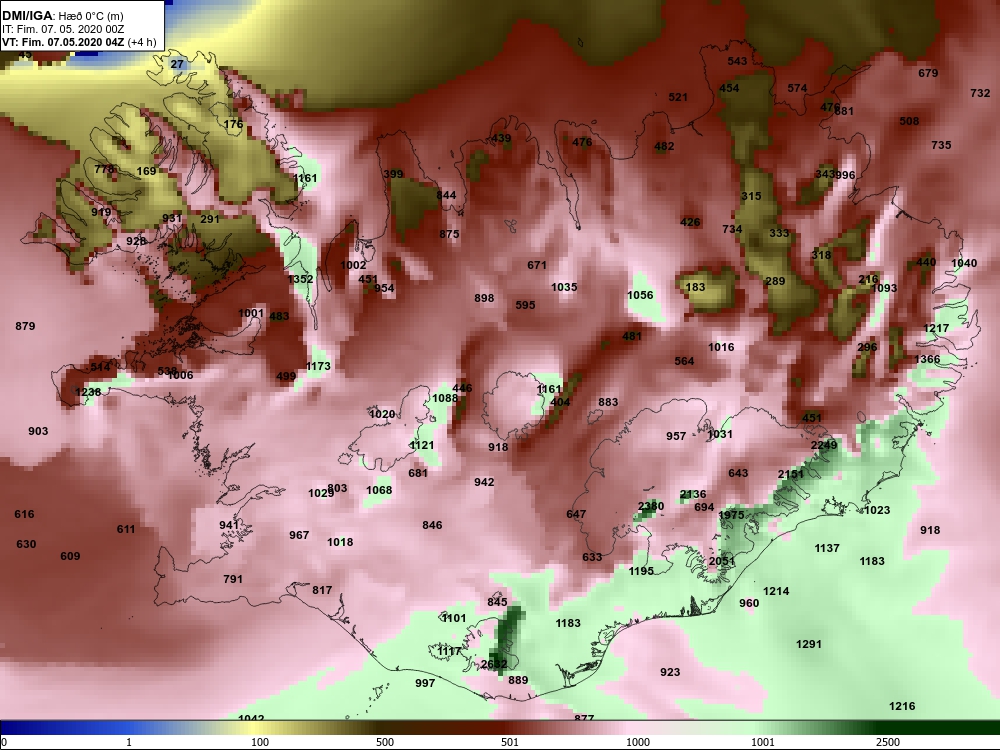
Task: Click the map value 997
Action: point(425,683)
